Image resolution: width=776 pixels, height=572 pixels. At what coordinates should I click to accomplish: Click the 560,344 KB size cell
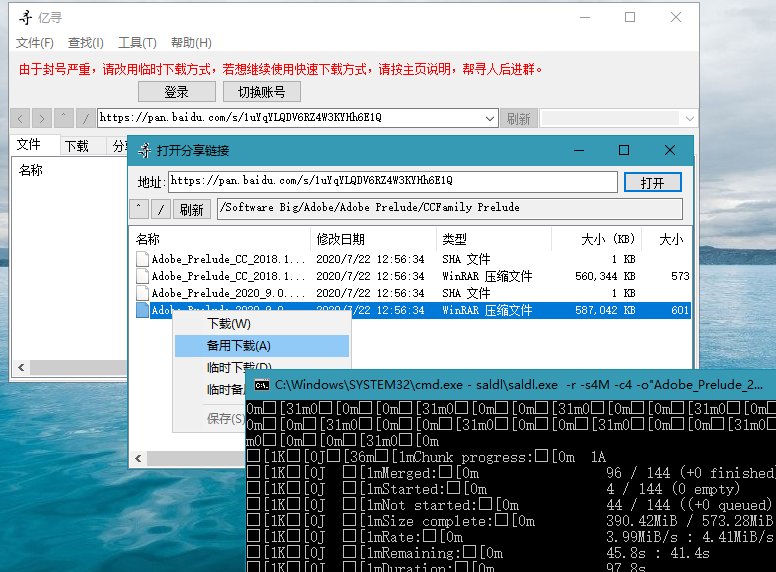click(x=605, y=276)
